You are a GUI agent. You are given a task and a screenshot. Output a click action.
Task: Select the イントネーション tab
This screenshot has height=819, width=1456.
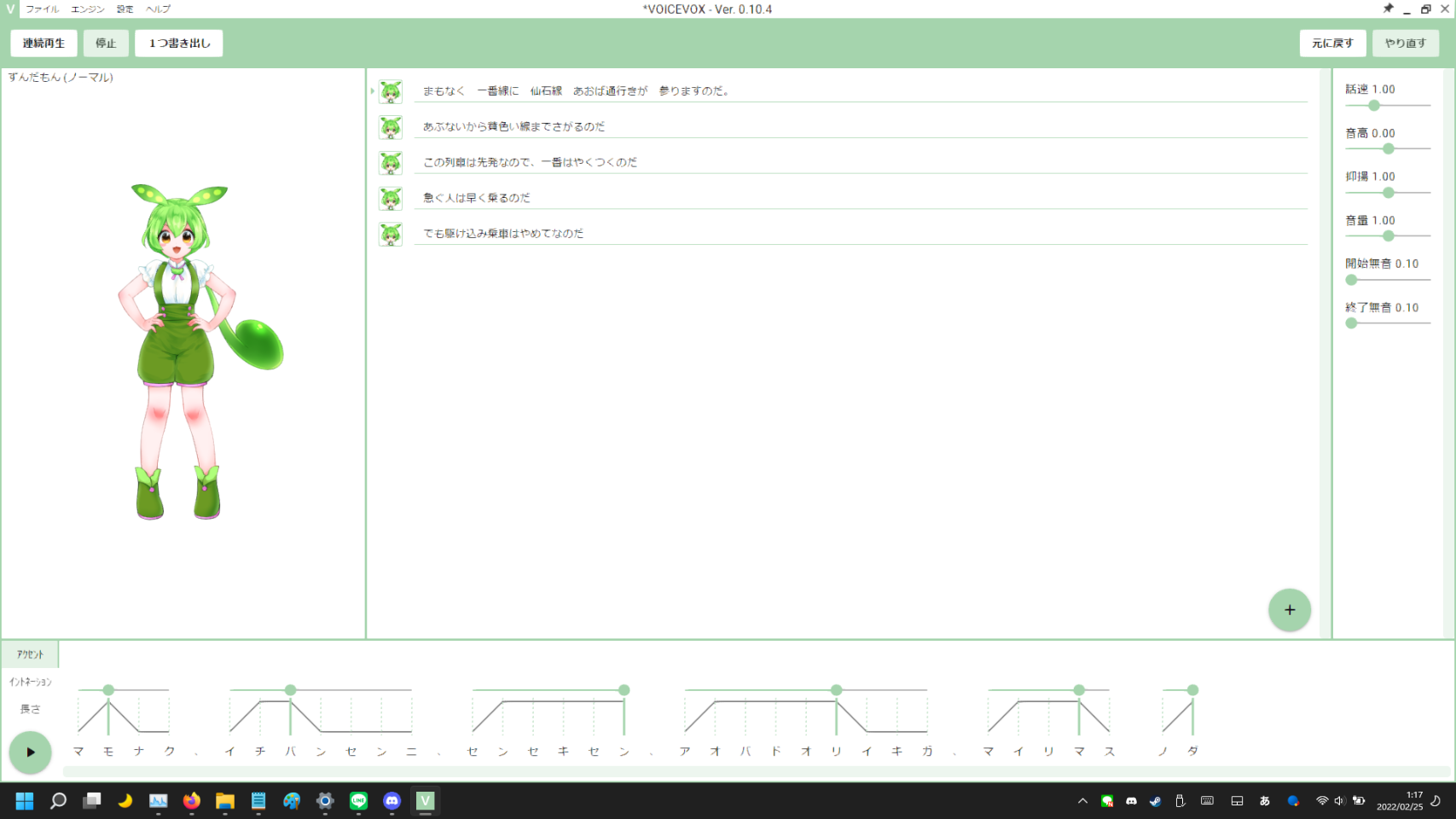(30, 682)
